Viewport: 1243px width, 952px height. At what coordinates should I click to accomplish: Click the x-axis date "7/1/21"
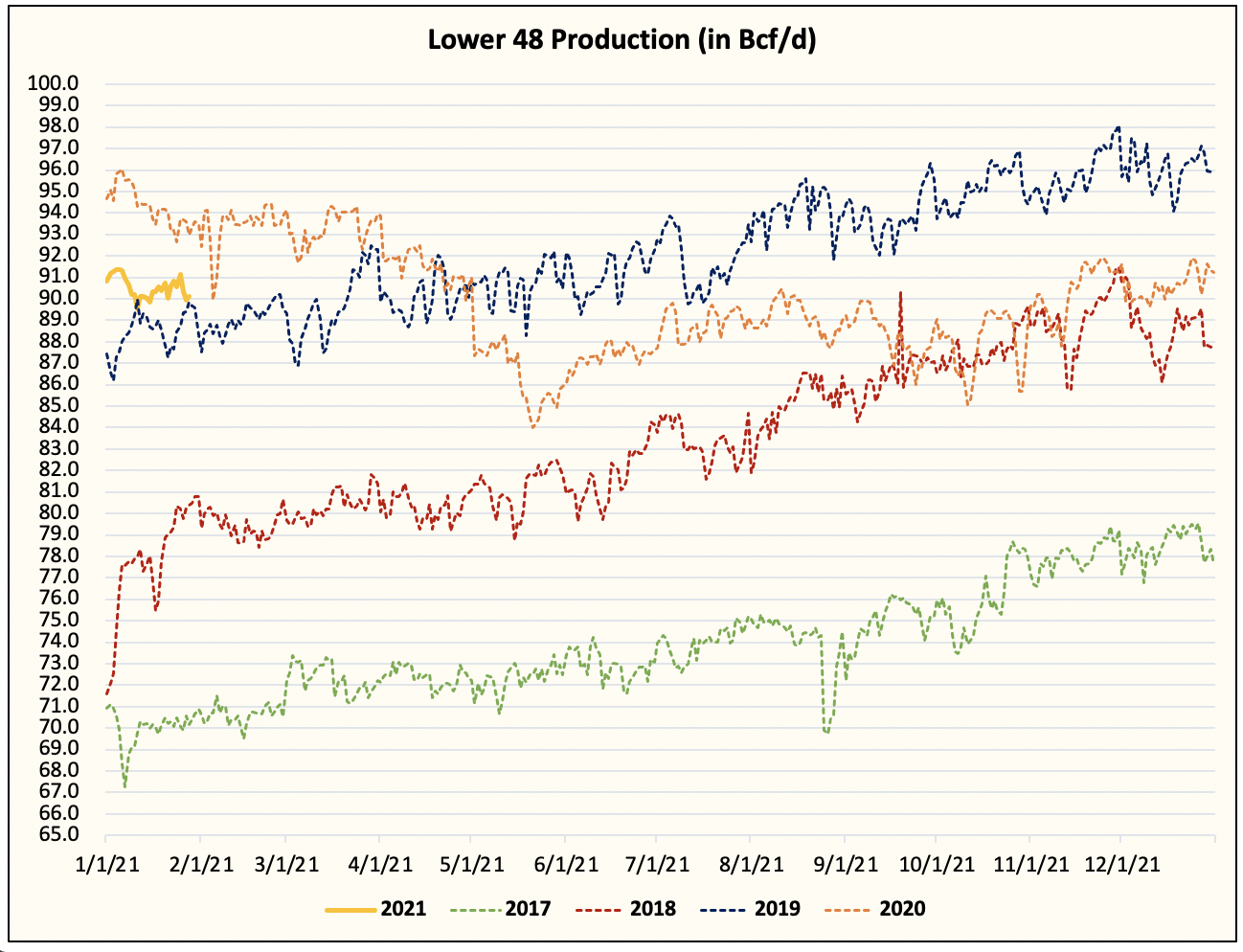[655, 864]
